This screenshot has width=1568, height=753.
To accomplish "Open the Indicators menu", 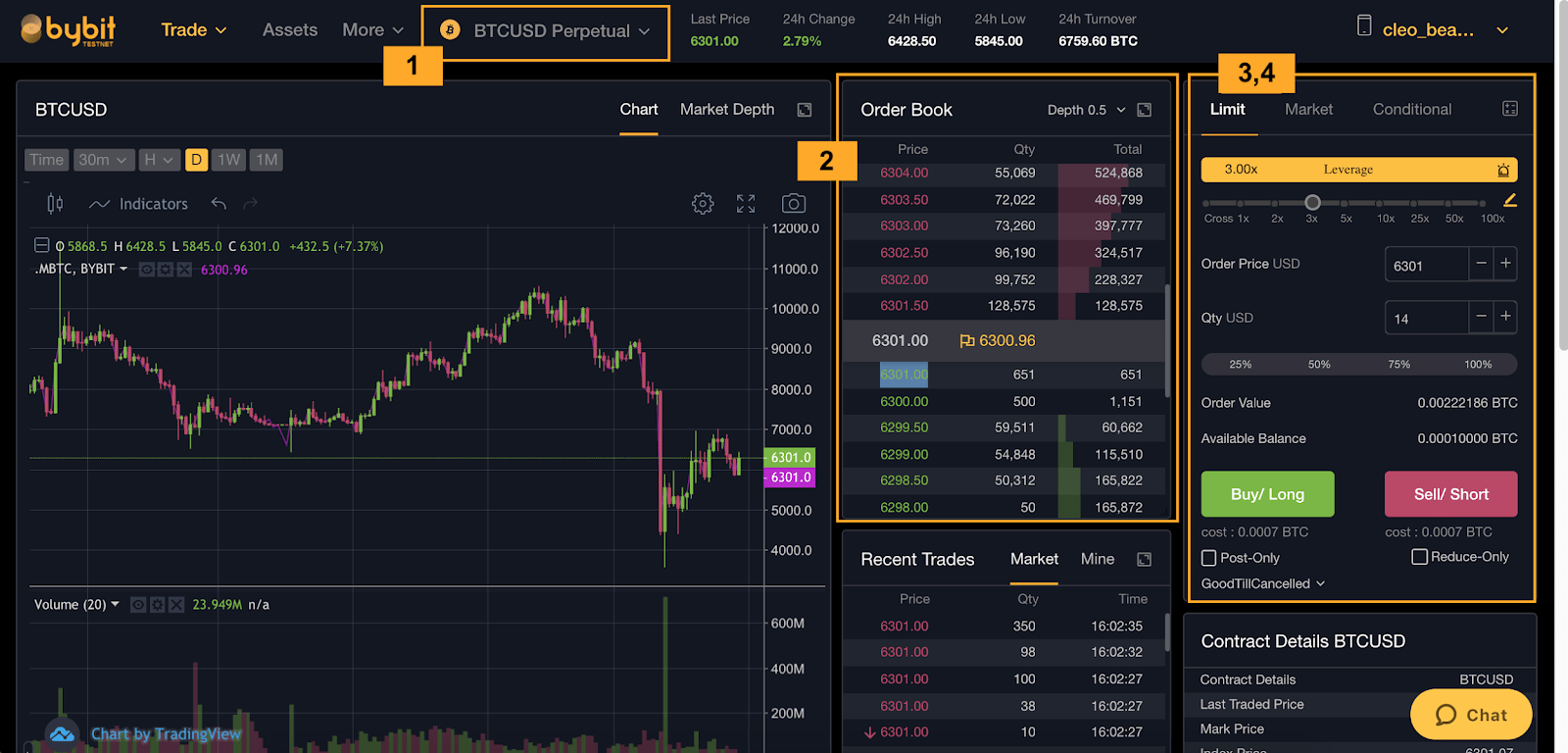I will pyautogui.click(x=138, y=204).
